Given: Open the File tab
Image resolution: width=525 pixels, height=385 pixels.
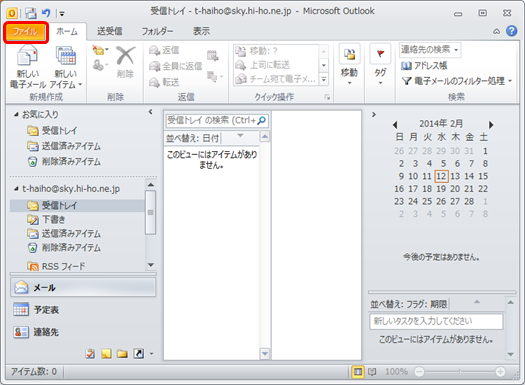Looking at the screenshot, I should click(x=25, y=32).
